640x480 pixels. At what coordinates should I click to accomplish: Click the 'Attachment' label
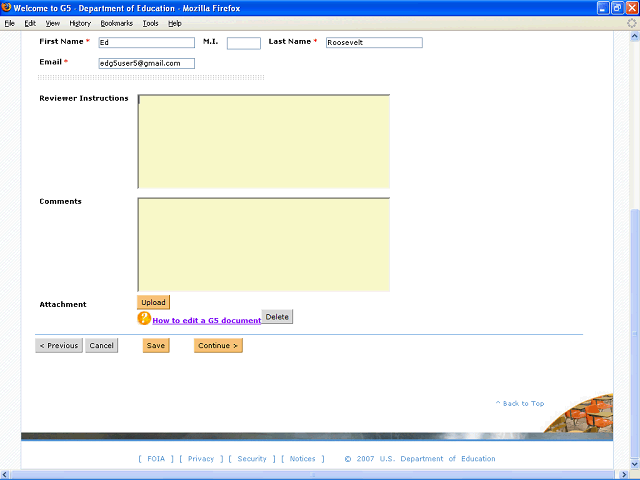coord(63,304)
